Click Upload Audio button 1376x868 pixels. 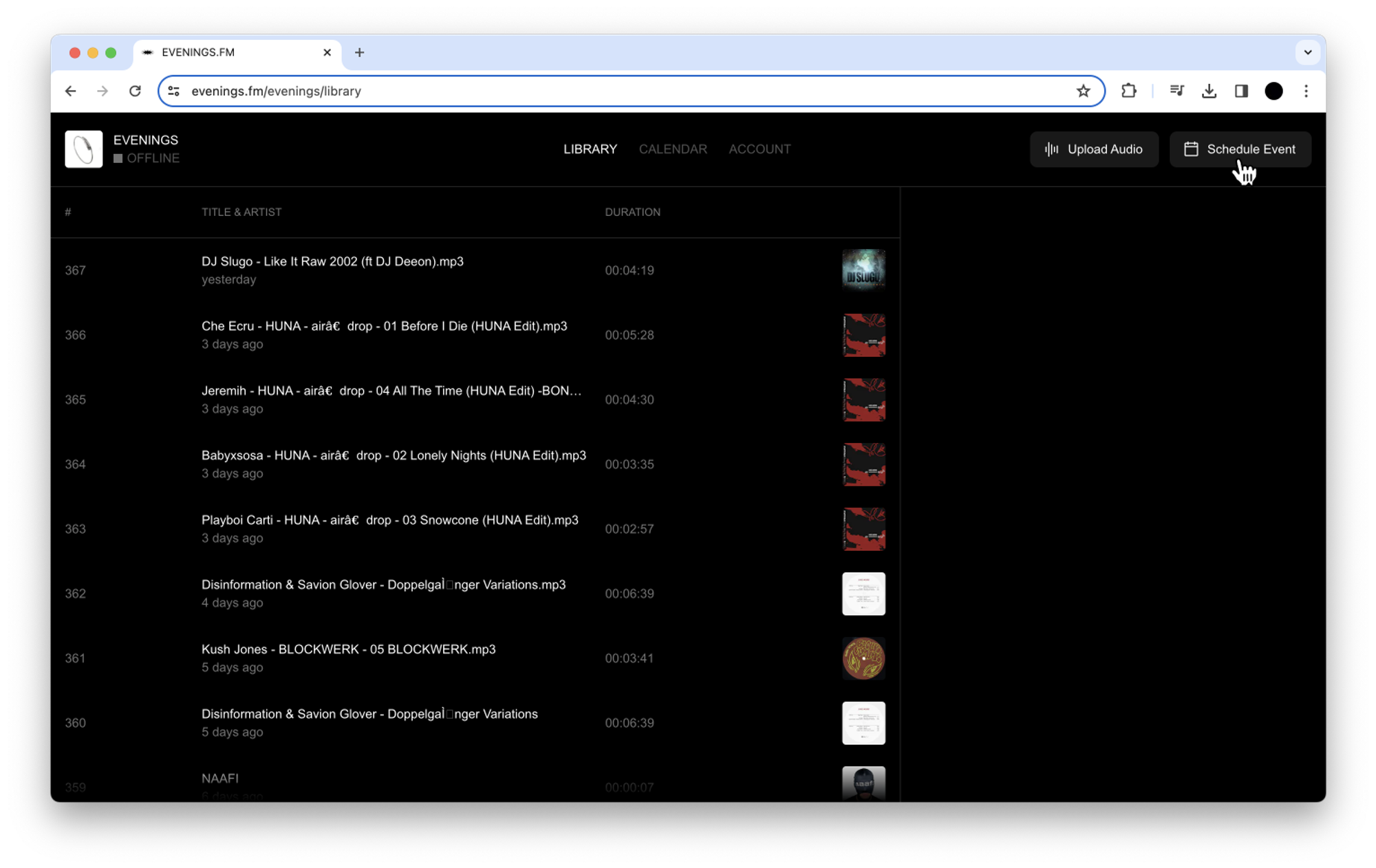pyautogui.click(x=1094, y=149)
